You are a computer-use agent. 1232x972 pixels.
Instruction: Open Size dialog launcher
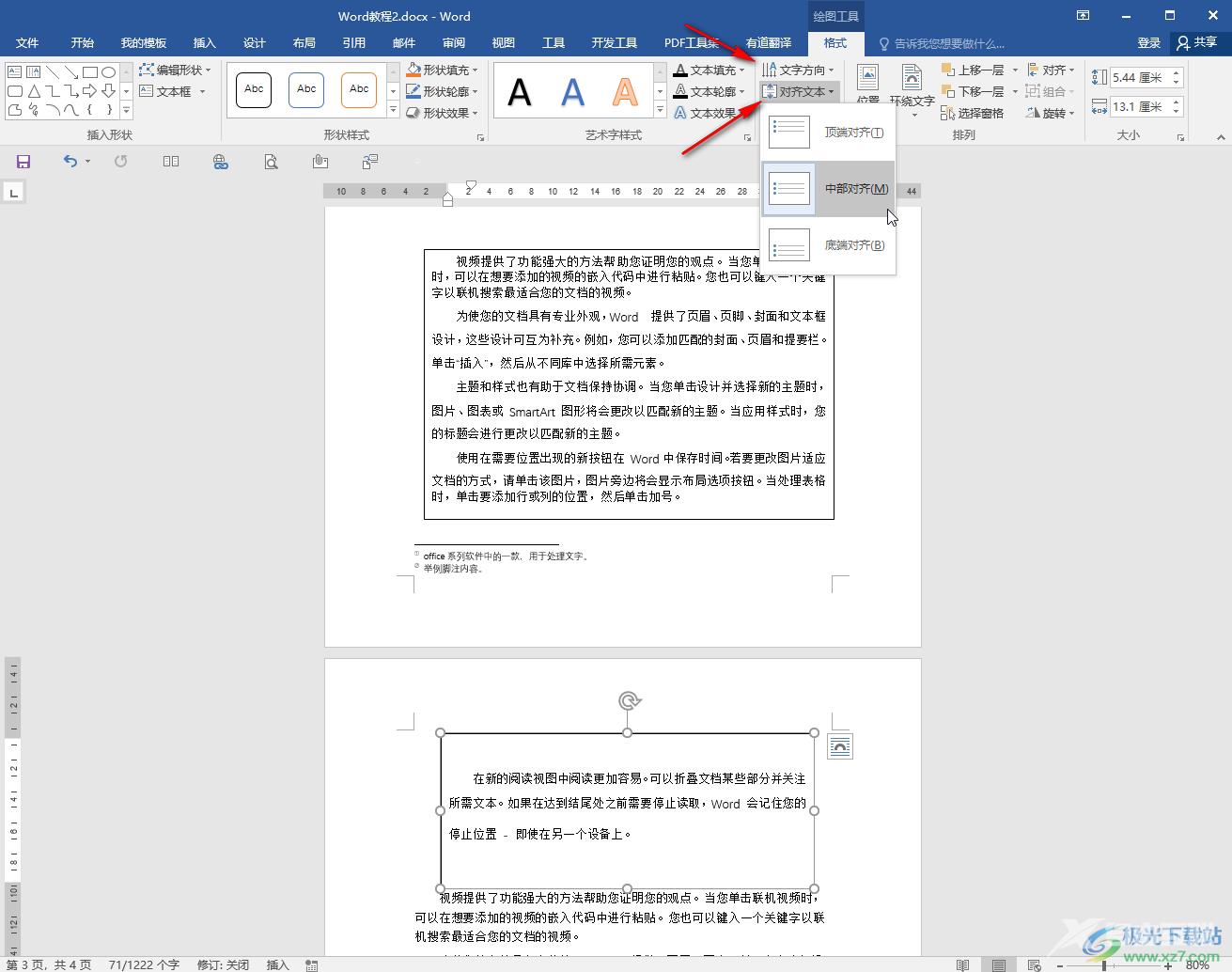(1181, 137)
